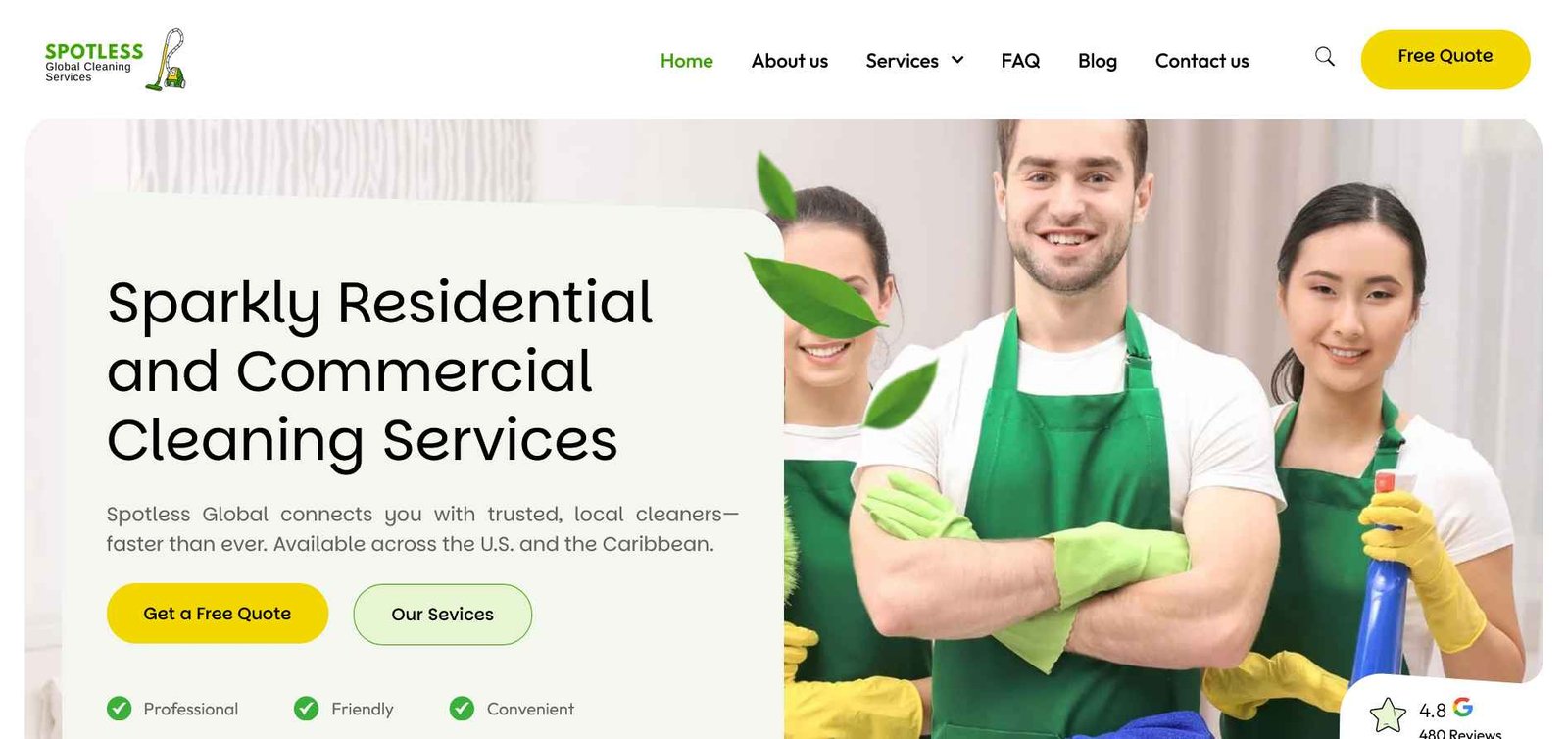Click the Get a Free Quote button
This screenshot has height=739, width=1568.
218,614
